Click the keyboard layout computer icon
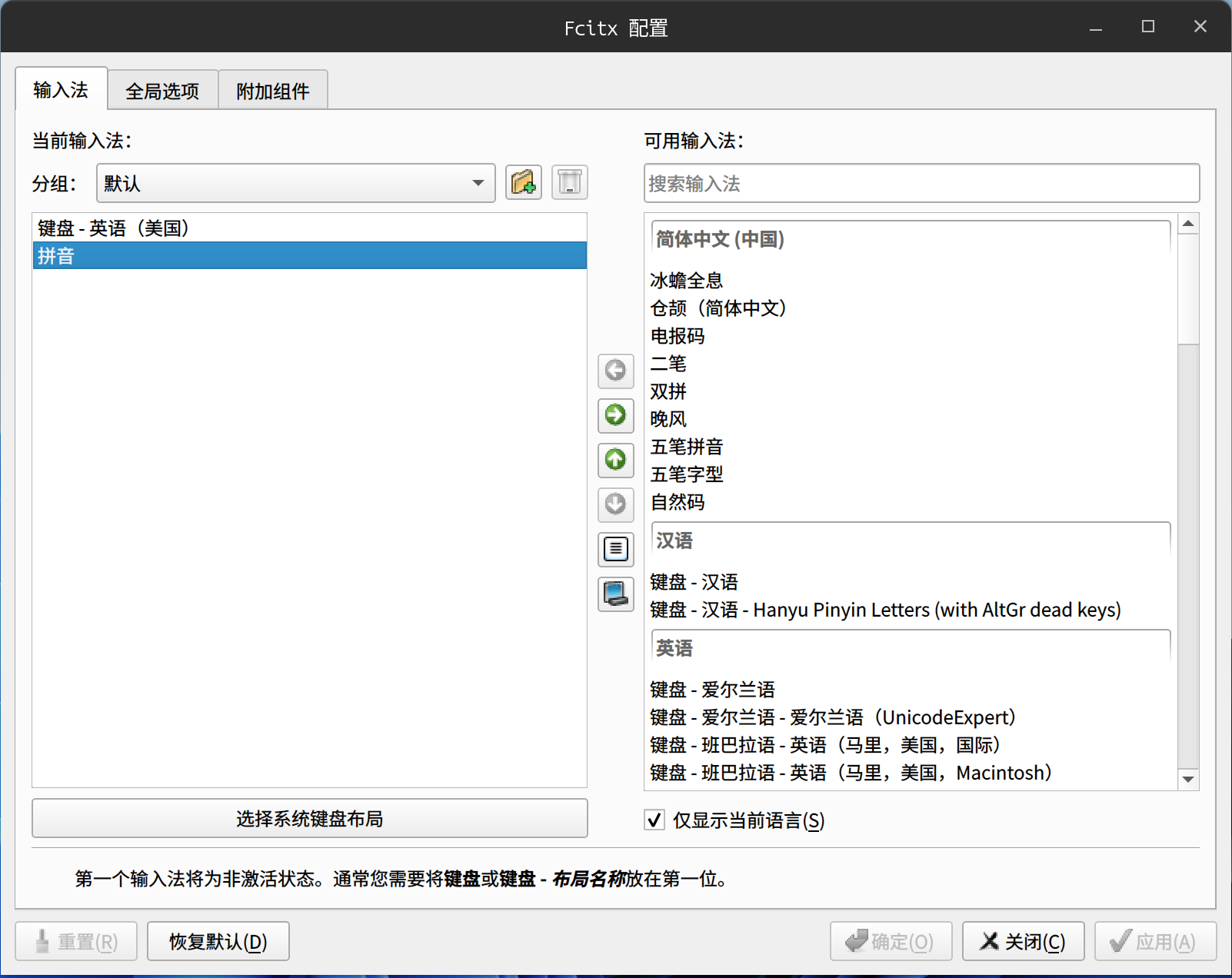The image size is (1232, 978). 615,594
